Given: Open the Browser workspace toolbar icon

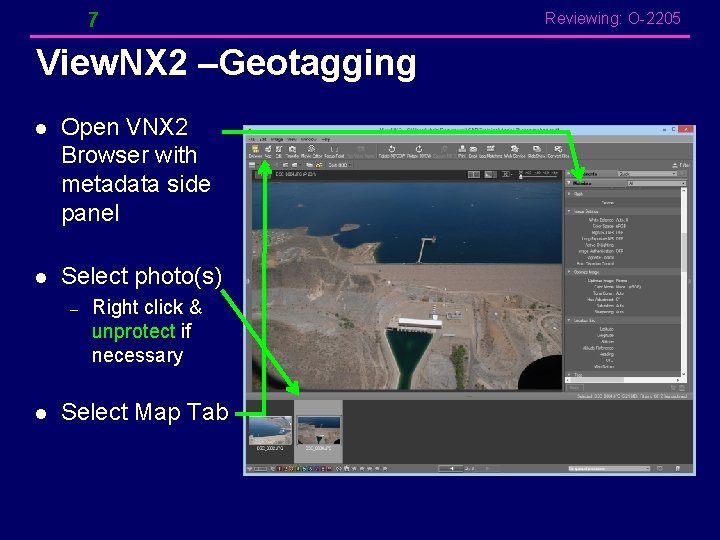Looking at the screenshot, I should pos(255,152).
